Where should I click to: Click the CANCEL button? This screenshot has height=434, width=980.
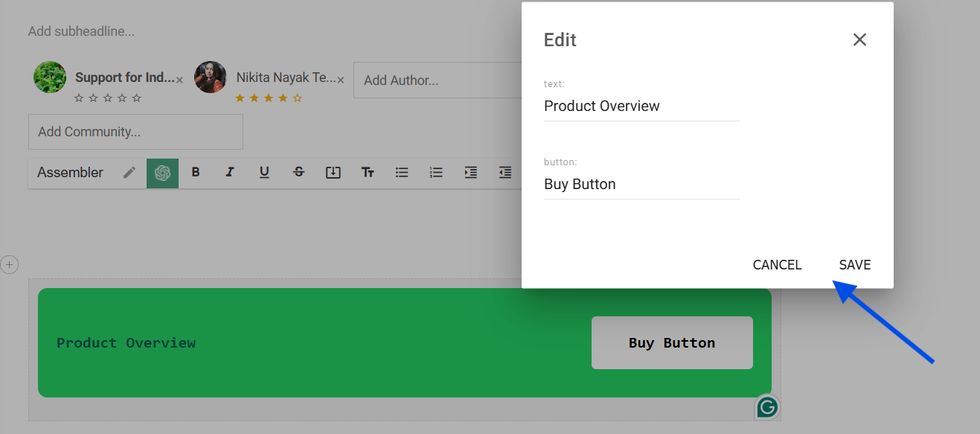click(777, 265)
